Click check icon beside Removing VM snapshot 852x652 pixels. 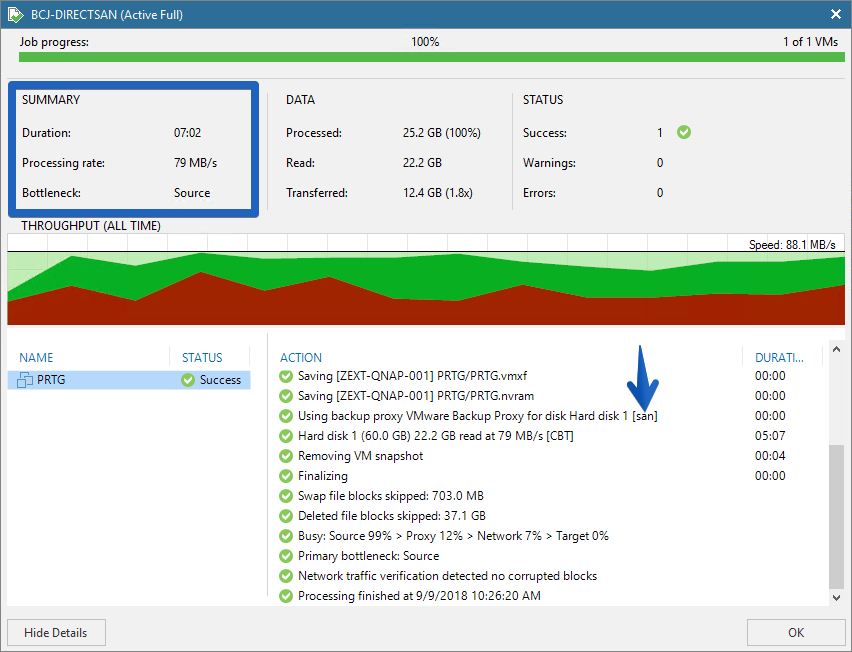(286, 456)
